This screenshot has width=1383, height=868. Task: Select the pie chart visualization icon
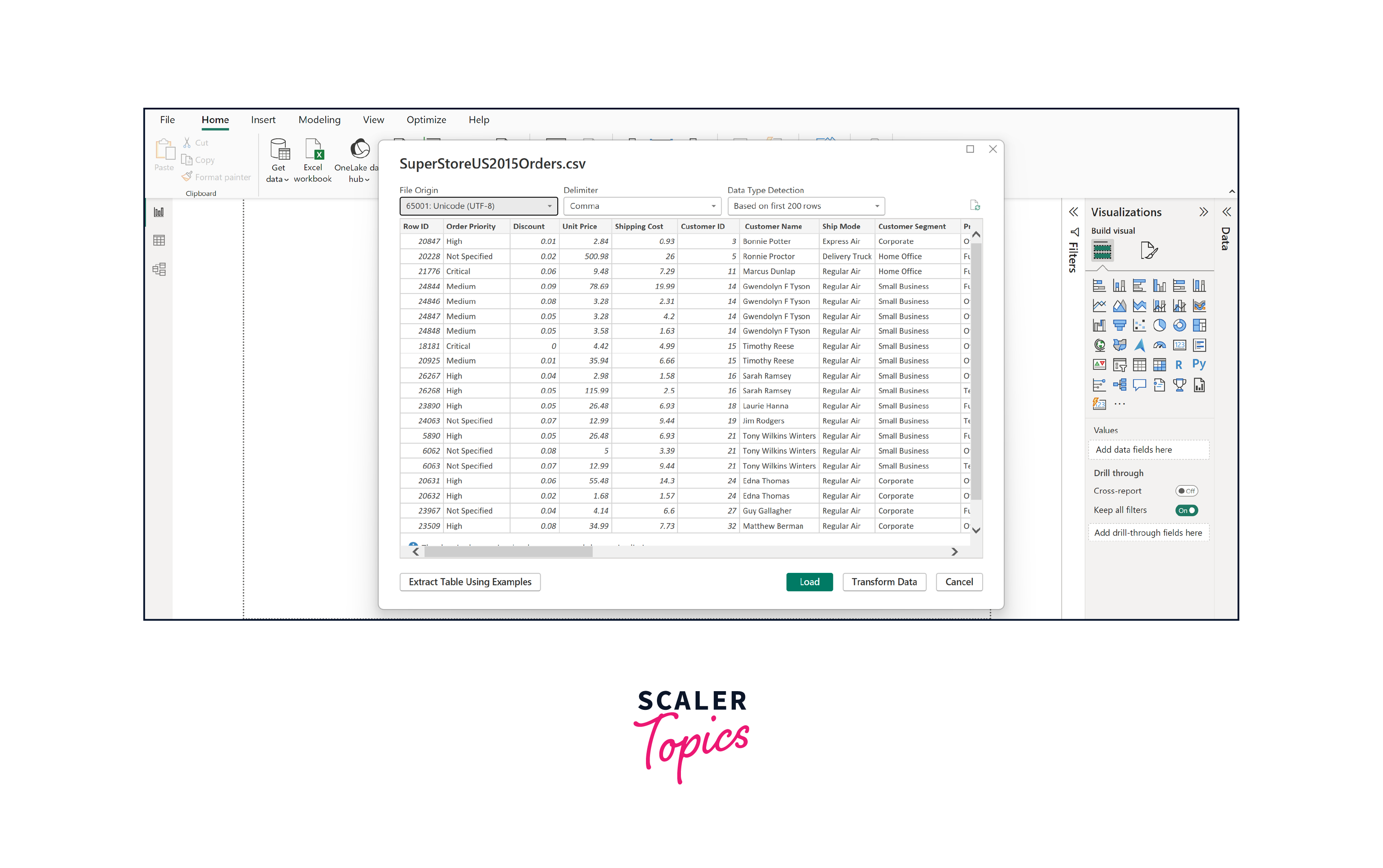coord(1160,326)
